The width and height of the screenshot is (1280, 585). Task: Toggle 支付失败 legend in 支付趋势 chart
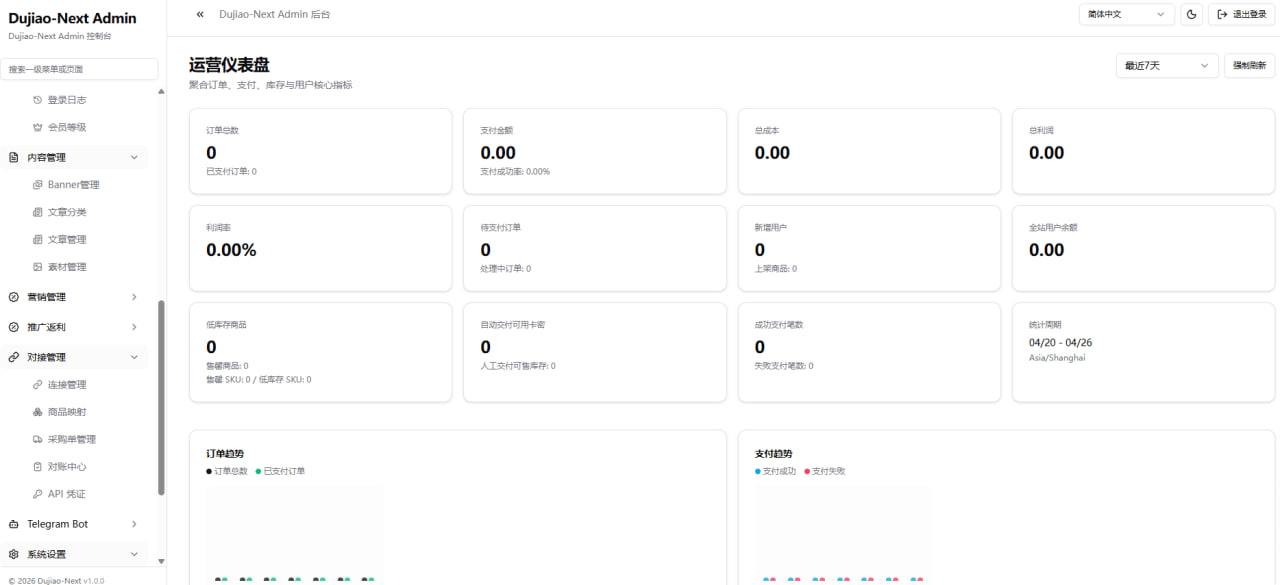click(825, 471)
